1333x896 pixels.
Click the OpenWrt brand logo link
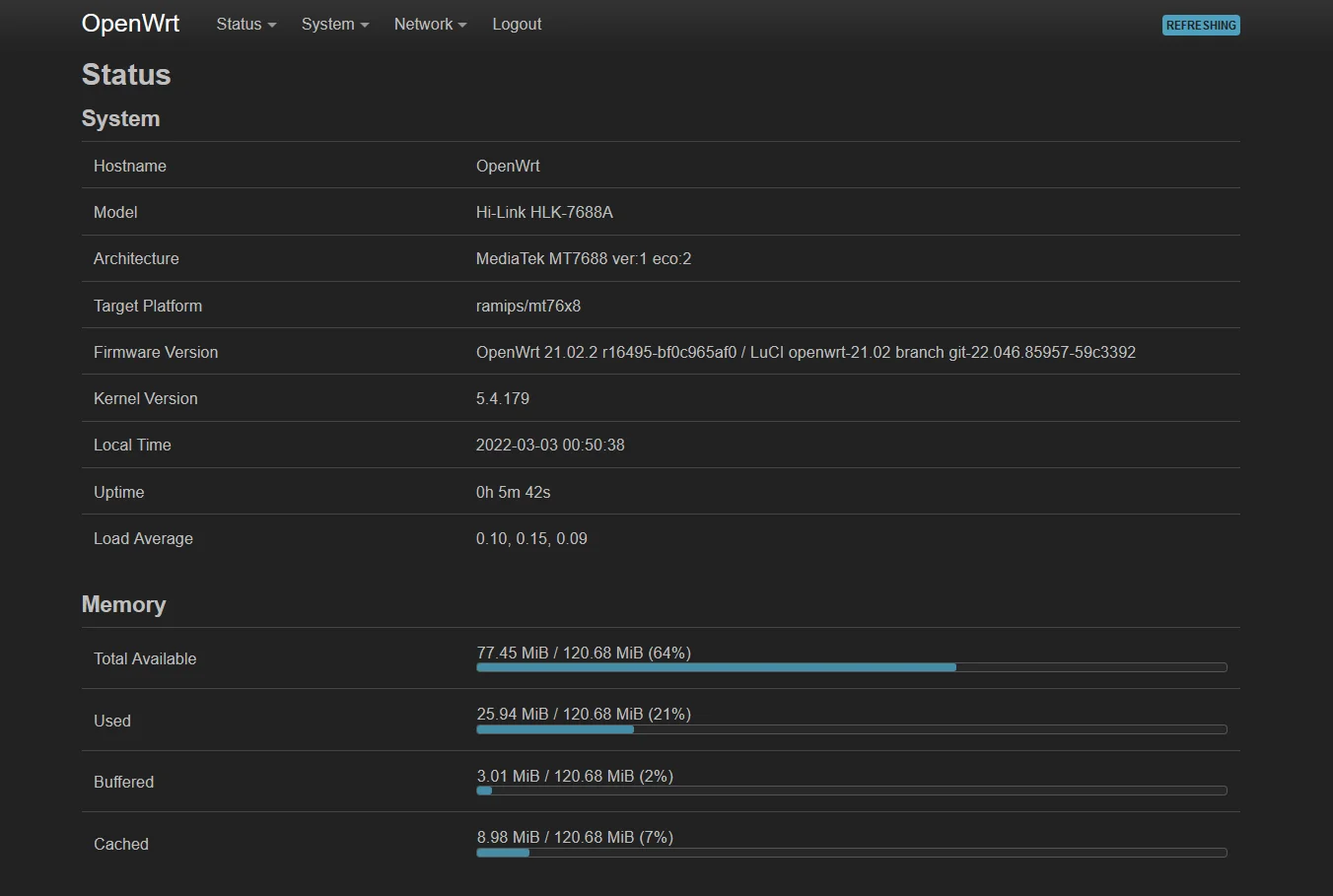pyautogui.click(x=130, y=24)
